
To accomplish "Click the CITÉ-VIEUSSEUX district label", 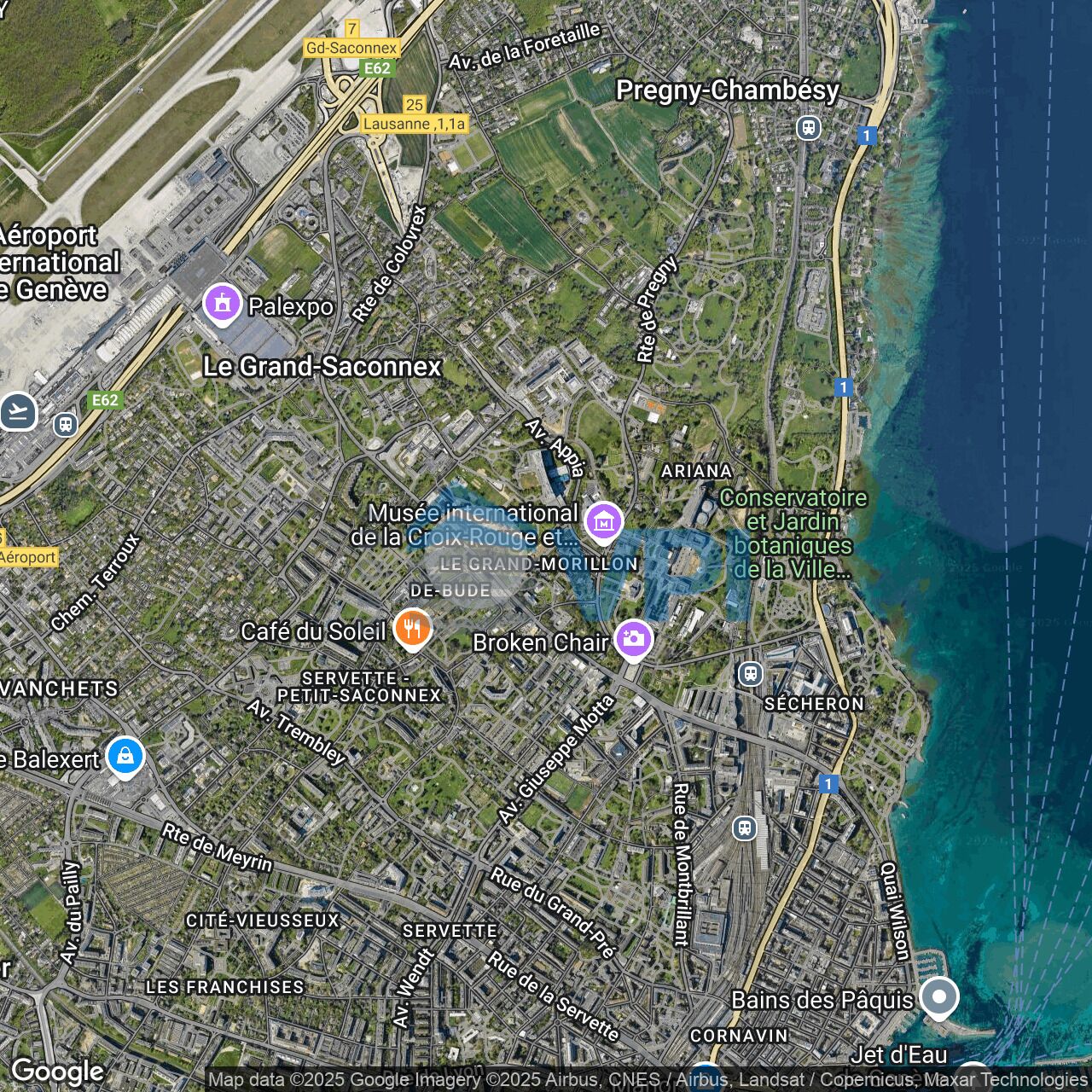I will point(263,921).
